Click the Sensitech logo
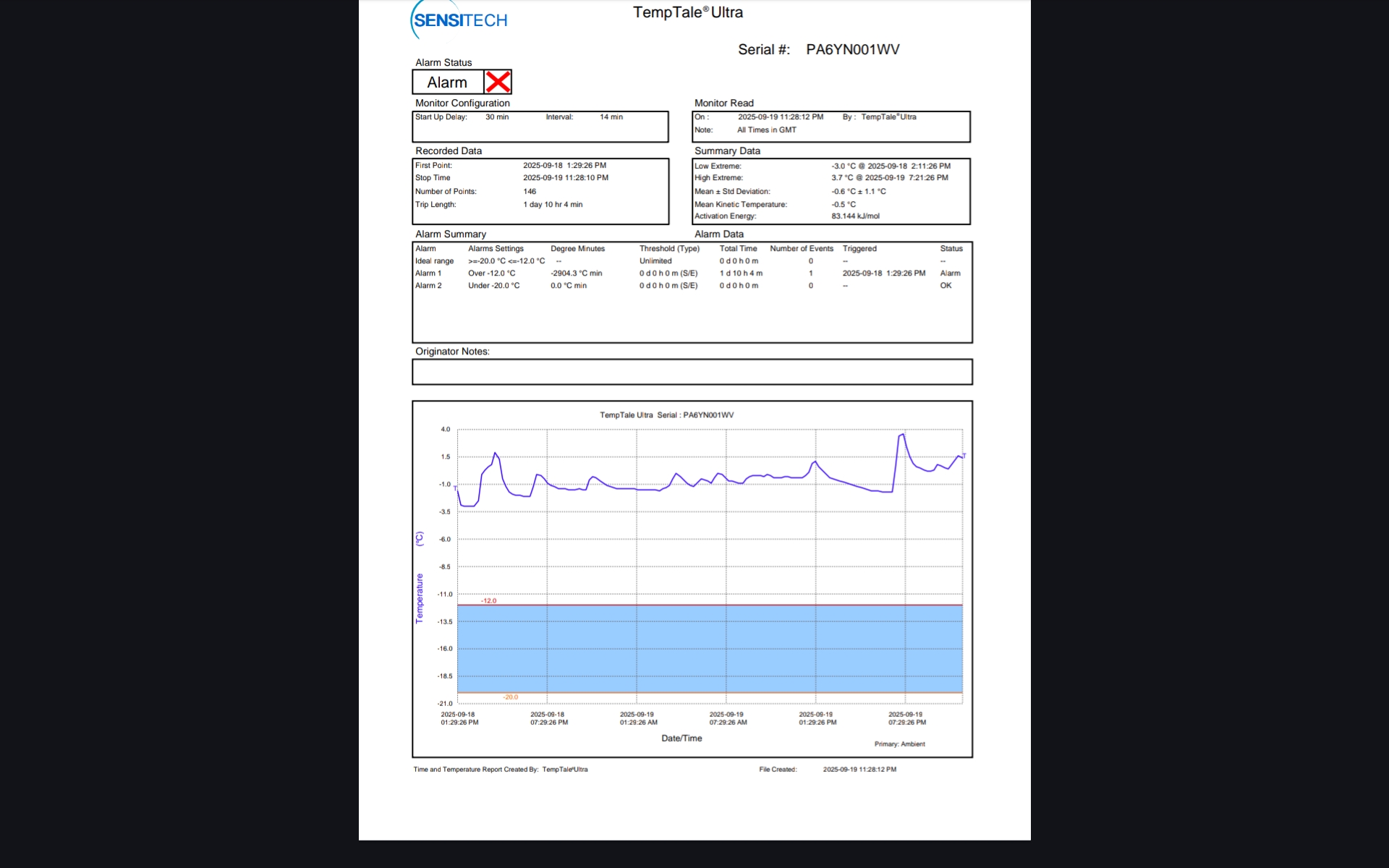 460,20
